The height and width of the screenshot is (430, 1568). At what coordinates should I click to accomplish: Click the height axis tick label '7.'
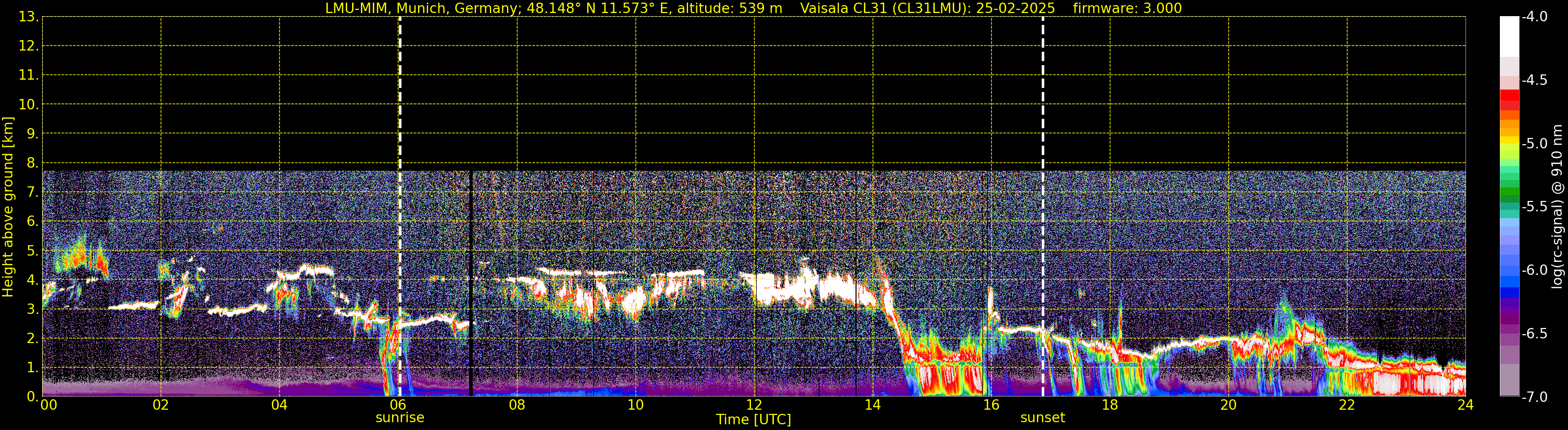pos(32,193)
